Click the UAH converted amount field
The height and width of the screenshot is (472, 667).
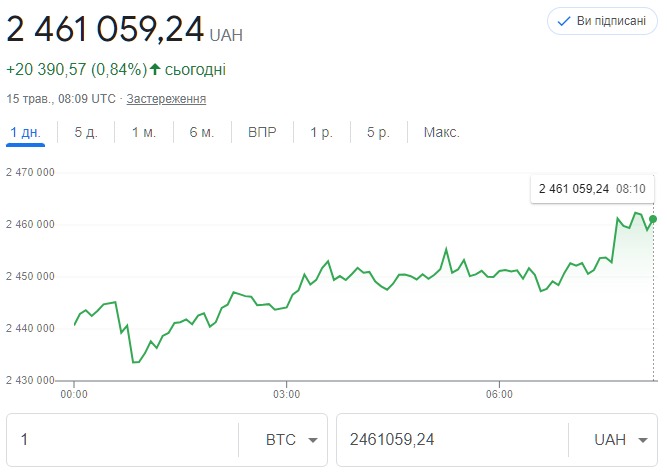click(x=450, y=440)
